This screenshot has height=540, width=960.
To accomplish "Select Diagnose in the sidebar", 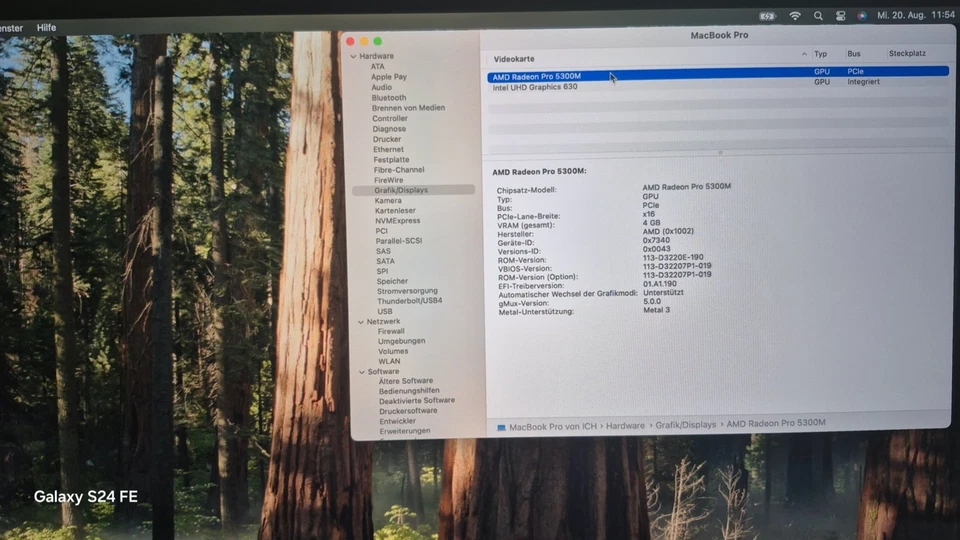I will [389, 129].
